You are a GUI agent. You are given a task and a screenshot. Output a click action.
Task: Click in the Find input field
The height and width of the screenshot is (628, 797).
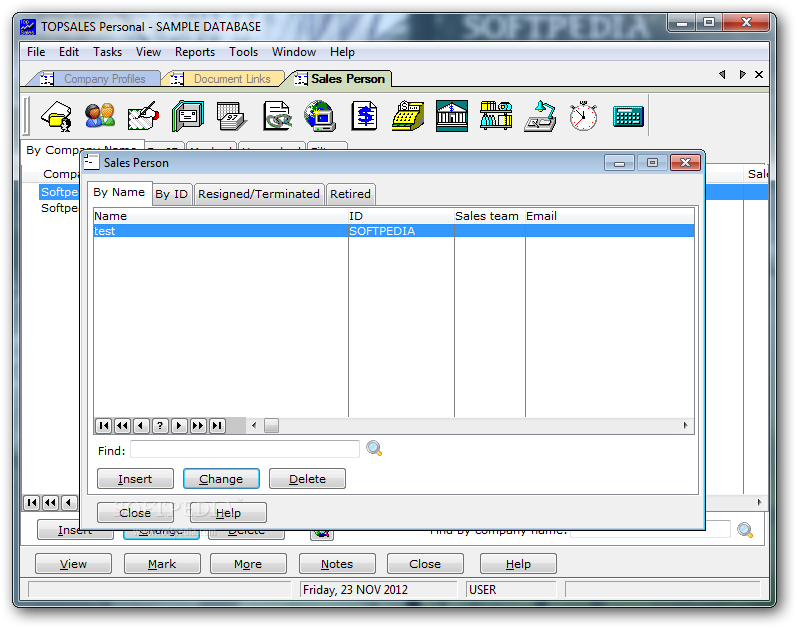pyautogui.click(x=245, y=450)
